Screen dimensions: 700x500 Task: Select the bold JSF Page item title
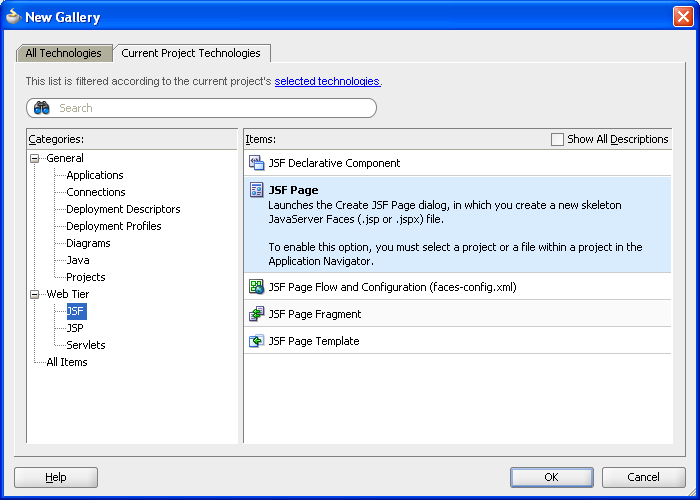click(x=293, y=190)
